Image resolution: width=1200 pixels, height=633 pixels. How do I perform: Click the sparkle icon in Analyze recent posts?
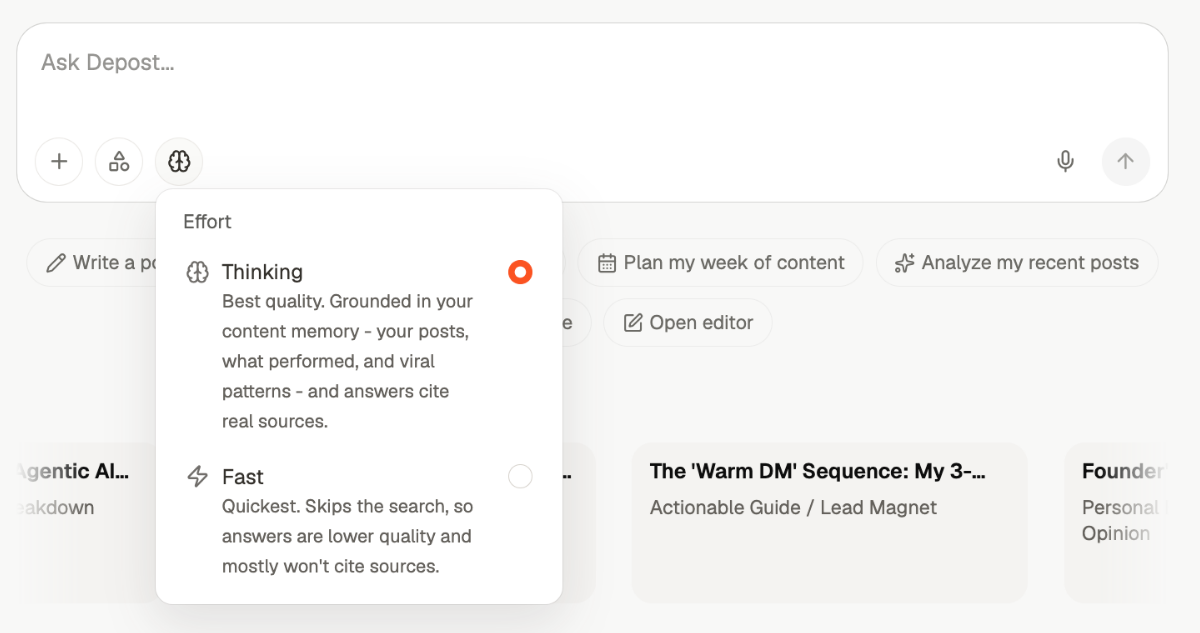click(904, 263)
